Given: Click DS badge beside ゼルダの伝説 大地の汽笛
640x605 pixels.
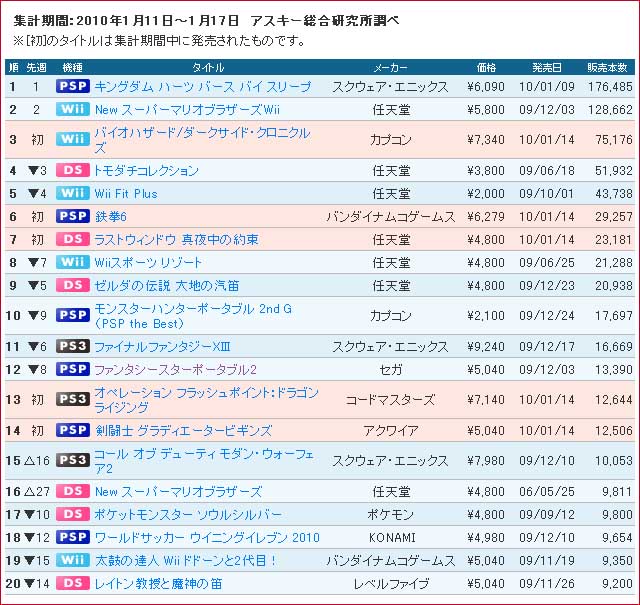Looking at the screenshot, I should point(73,285).
